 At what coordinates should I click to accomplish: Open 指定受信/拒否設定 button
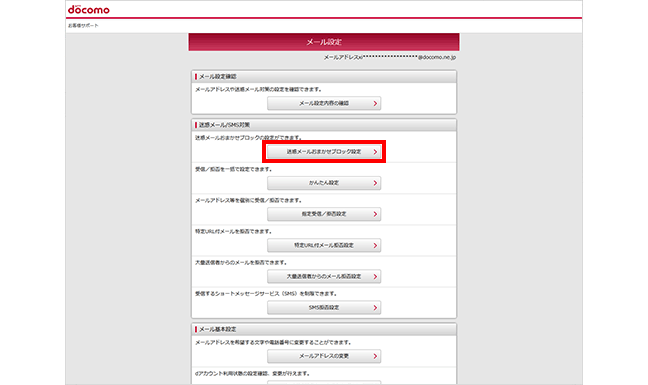tap(324, 214)
